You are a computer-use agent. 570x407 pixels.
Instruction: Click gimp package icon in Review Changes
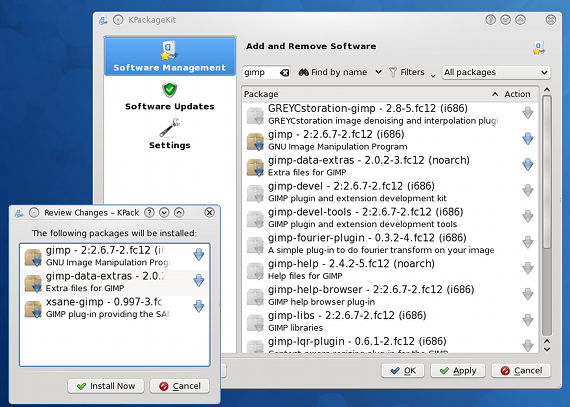click(x=33, y=257)
